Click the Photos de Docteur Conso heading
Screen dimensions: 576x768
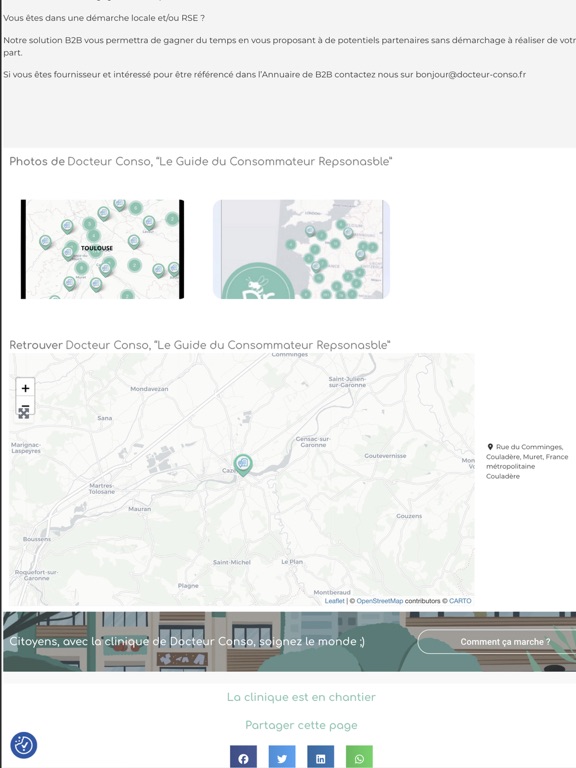201,161
